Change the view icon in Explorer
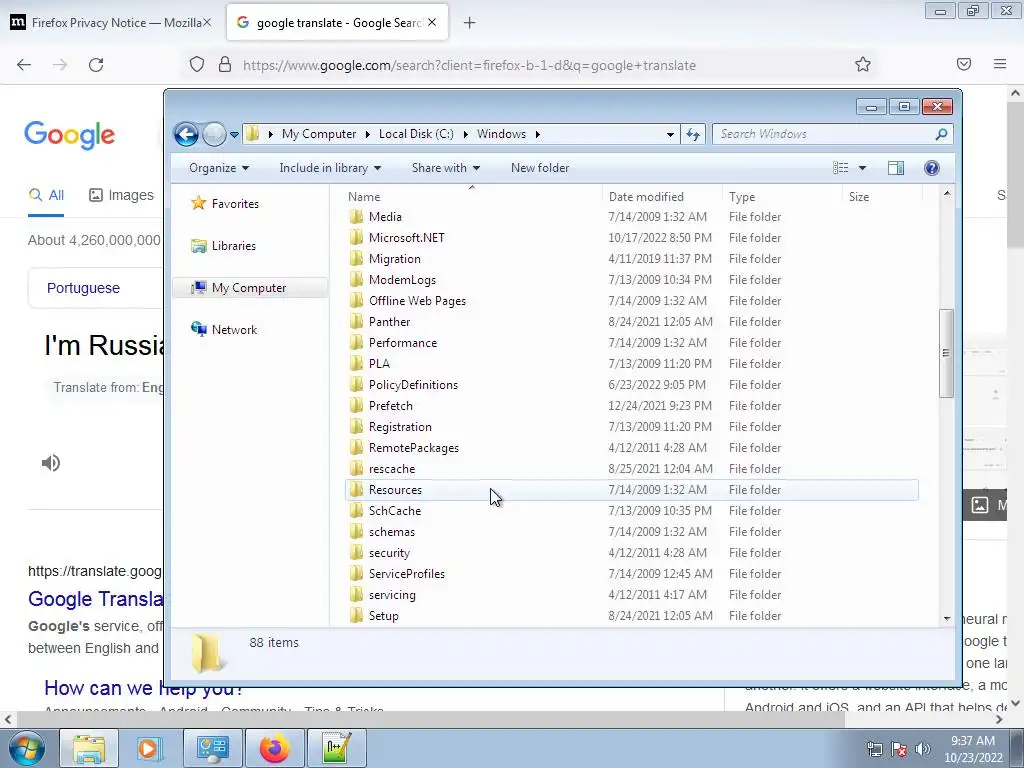 pos(840,168)
